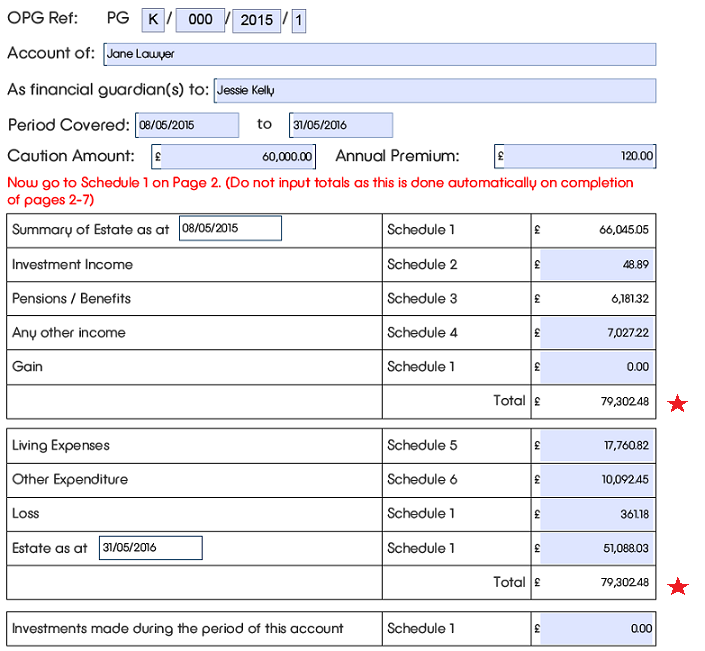Select the Caution Amount field
Viewport: 705px width, 651px height.
(x=234, y=157)
